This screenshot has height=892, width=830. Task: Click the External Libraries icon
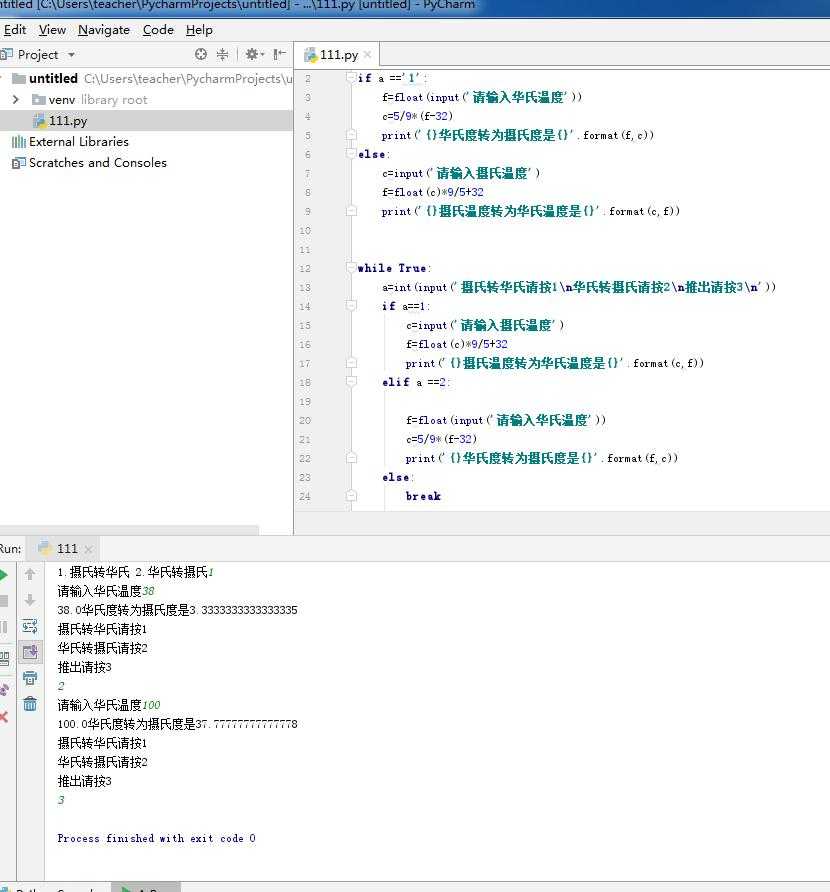[19, 142]
